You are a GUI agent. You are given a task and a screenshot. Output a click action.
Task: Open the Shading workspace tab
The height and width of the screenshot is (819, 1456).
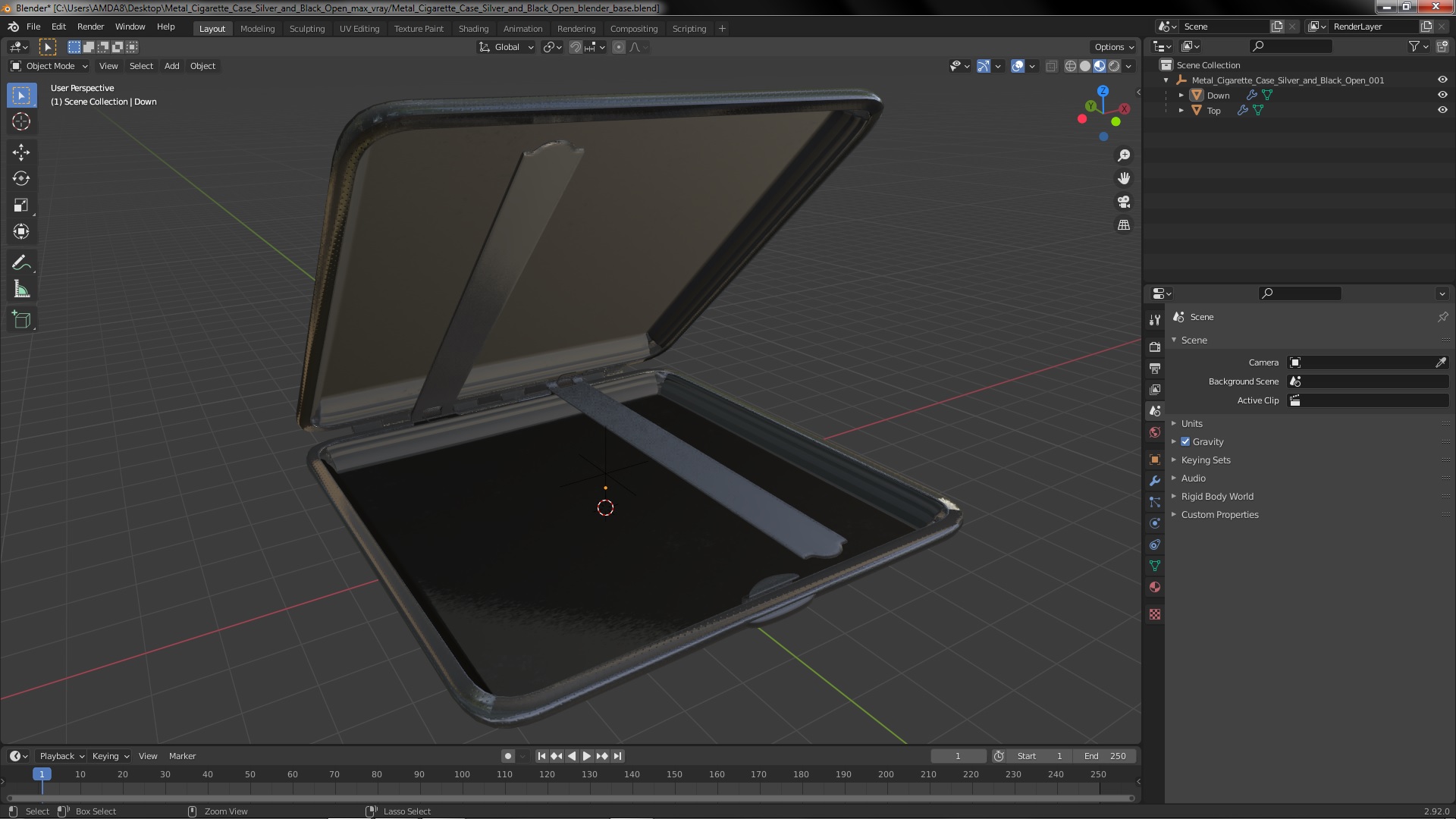tap(473, 28)
